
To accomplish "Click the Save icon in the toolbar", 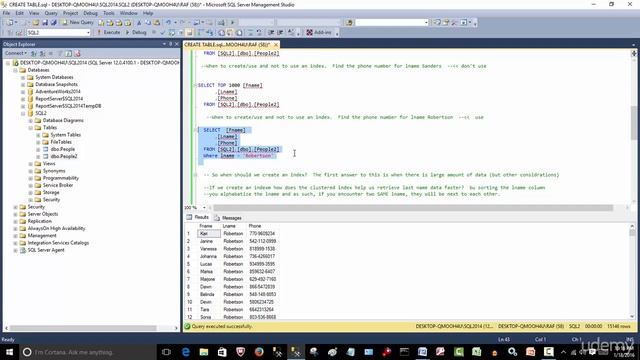I will pyautogui.click(x=45, y=22).
